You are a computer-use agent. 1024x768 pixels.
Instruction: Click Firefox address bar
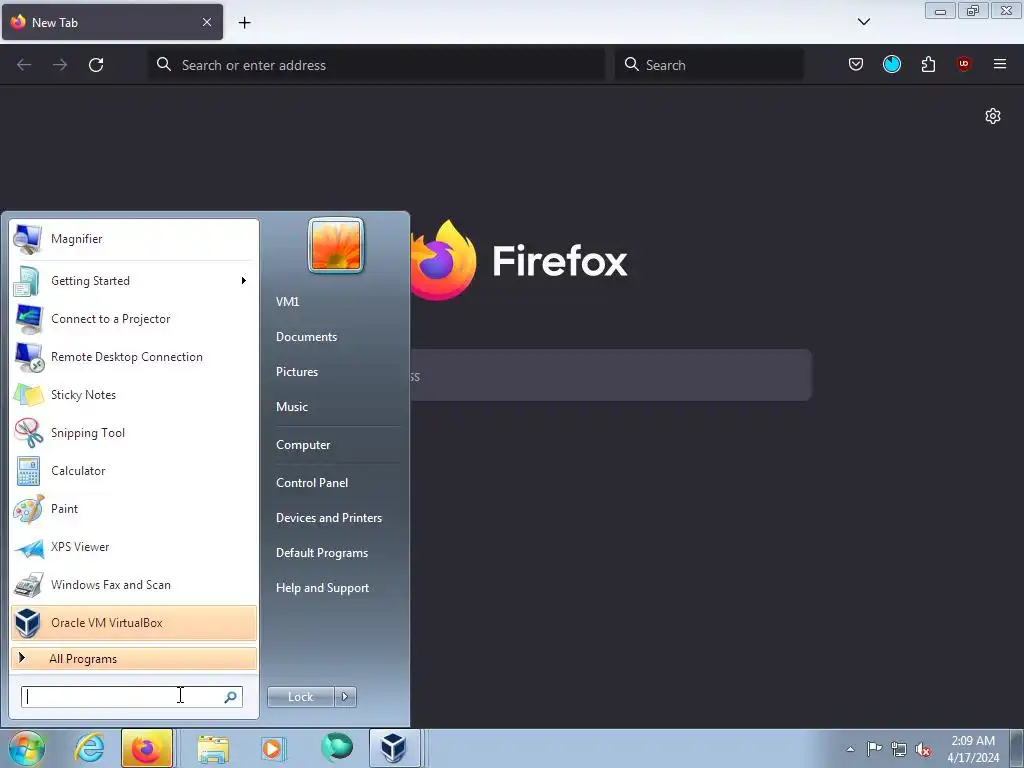[x=377, y=65]
